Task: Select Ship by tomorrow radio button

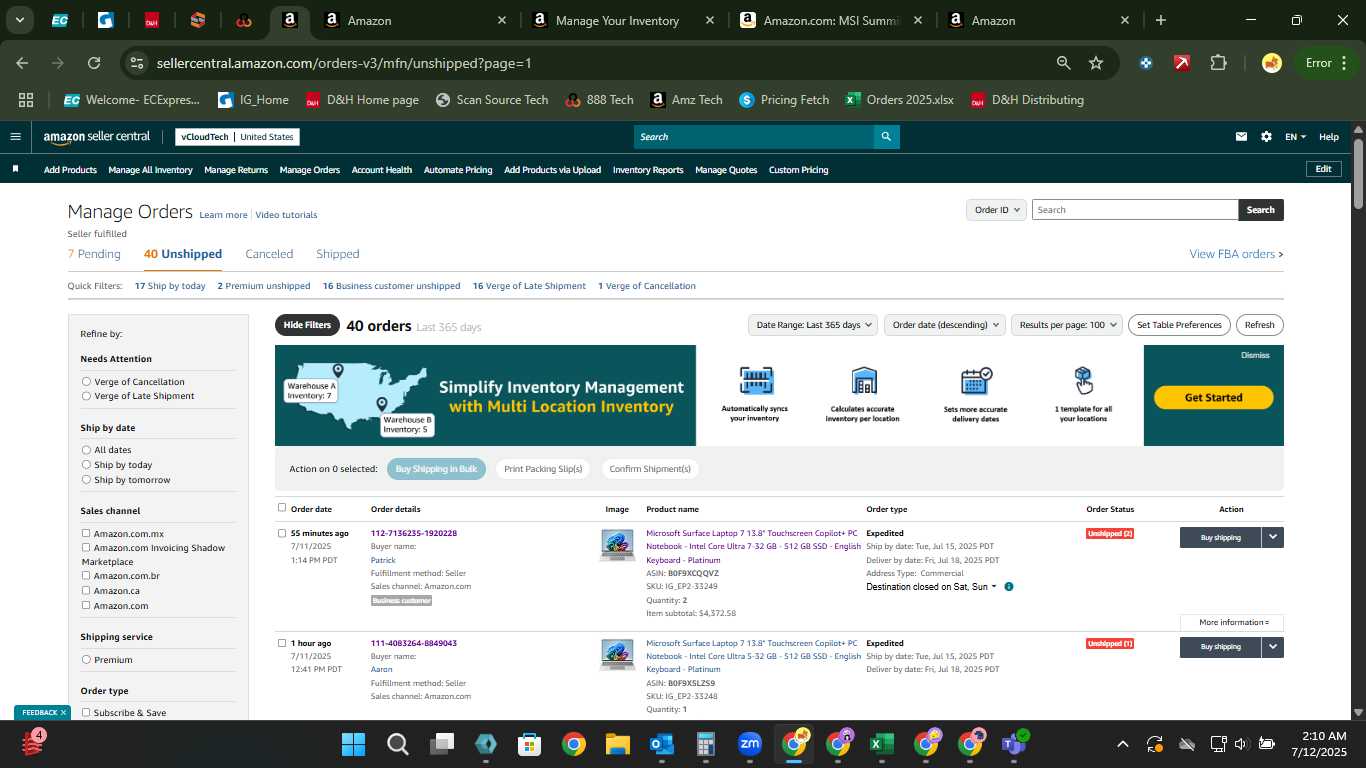Action: tap(87, 480)
